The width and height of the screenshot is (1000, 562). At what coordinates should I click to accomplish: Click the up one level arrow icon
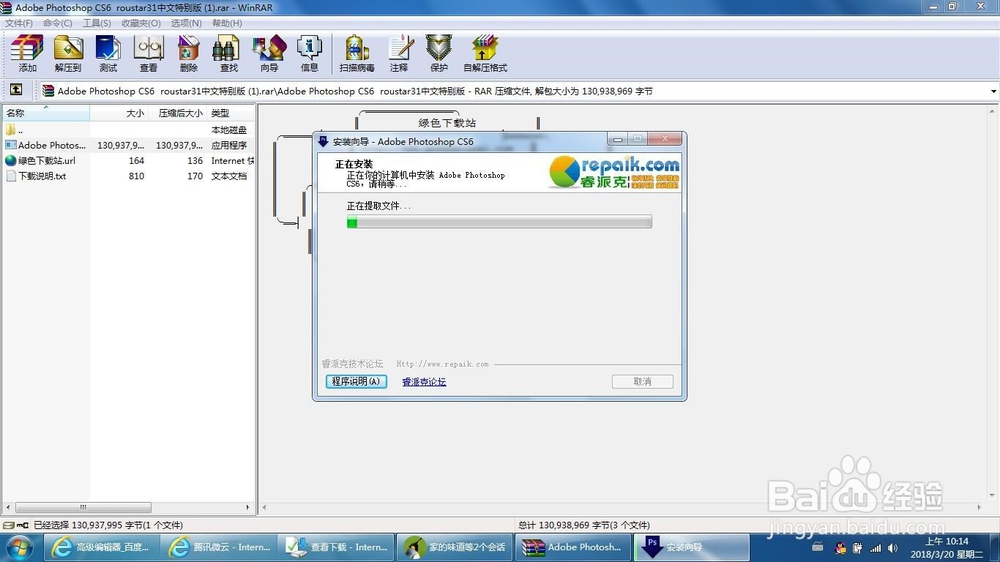click(x=16, y=90)
